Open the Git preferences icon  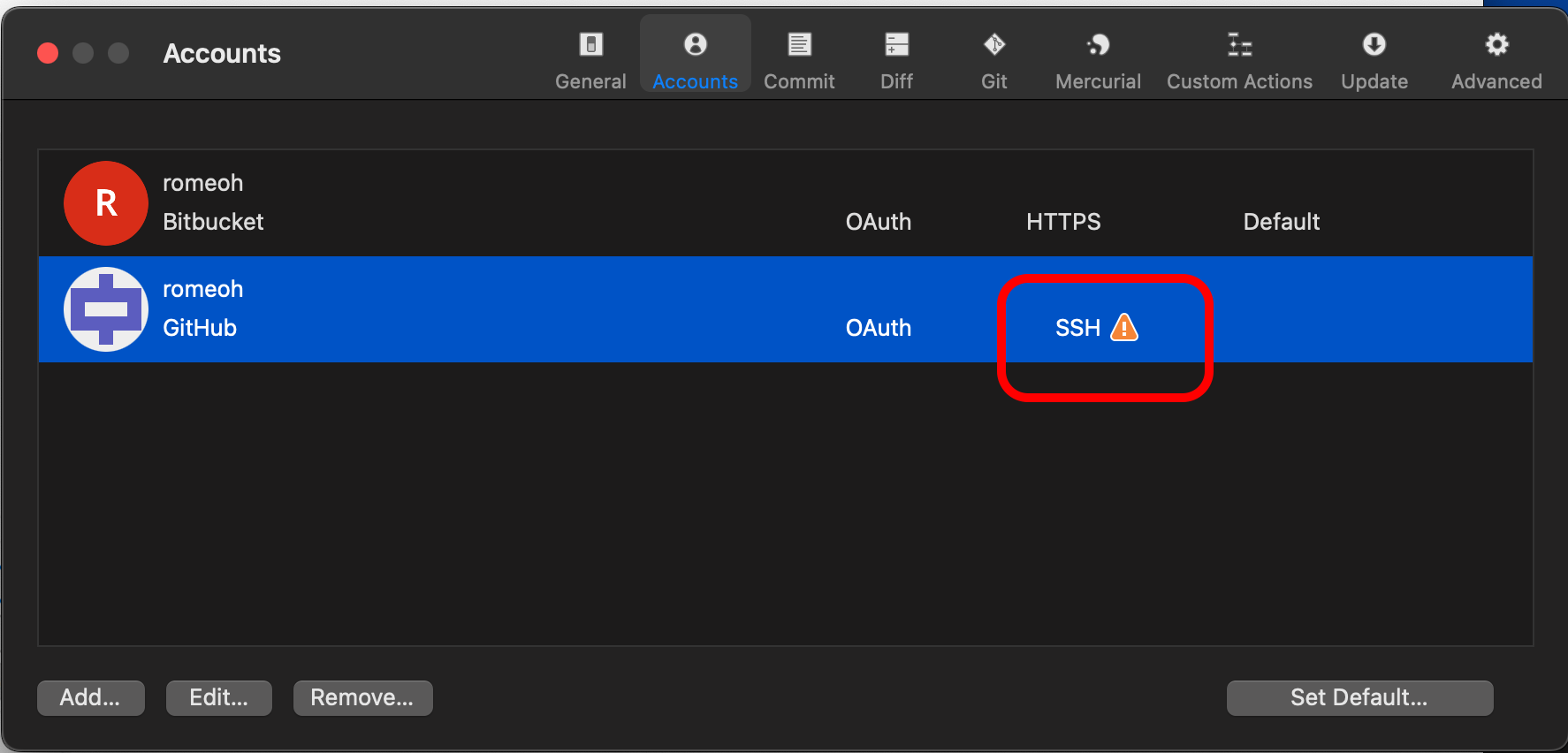[x=994, y=44]
